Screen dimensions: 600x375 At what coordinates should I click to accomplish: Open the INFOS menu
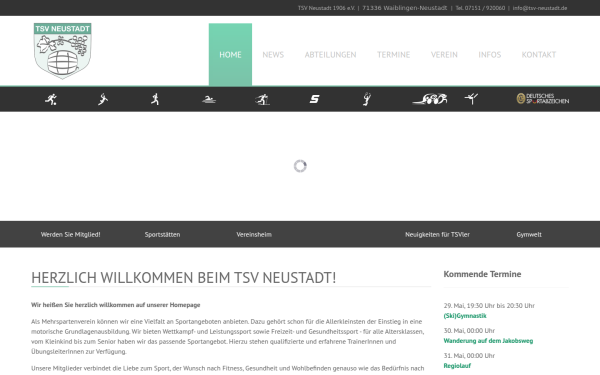click(x=490, y=55)
